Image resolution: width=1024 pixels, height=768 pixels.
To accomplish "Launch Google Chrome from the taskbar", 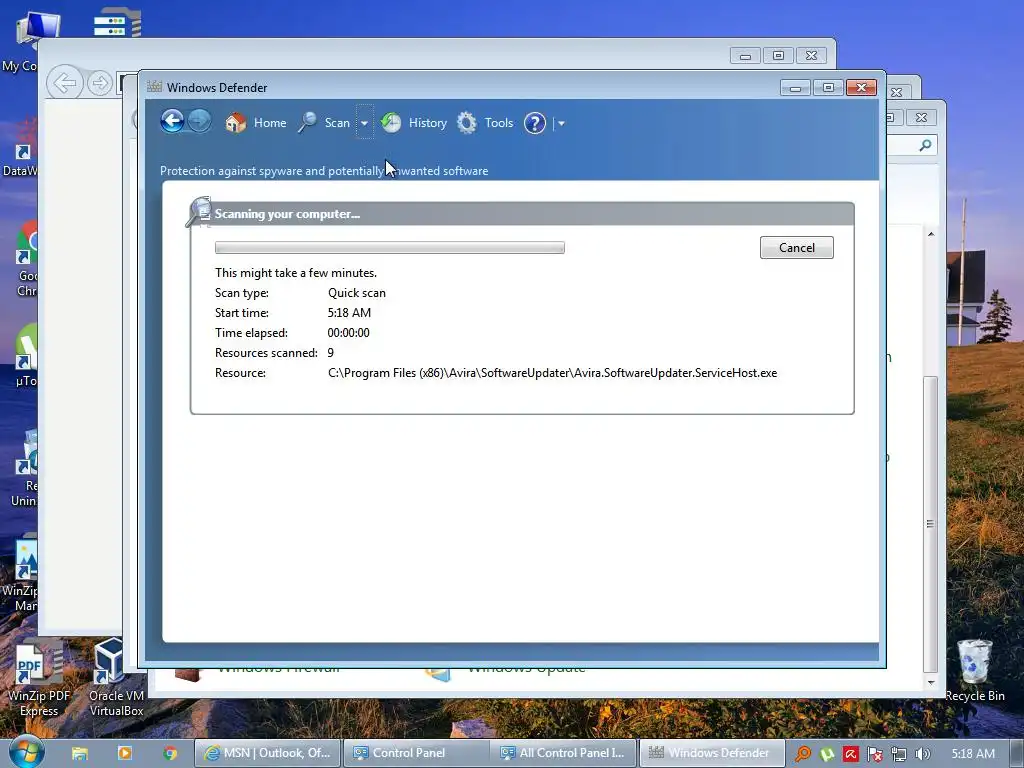I will coord(170,753).
